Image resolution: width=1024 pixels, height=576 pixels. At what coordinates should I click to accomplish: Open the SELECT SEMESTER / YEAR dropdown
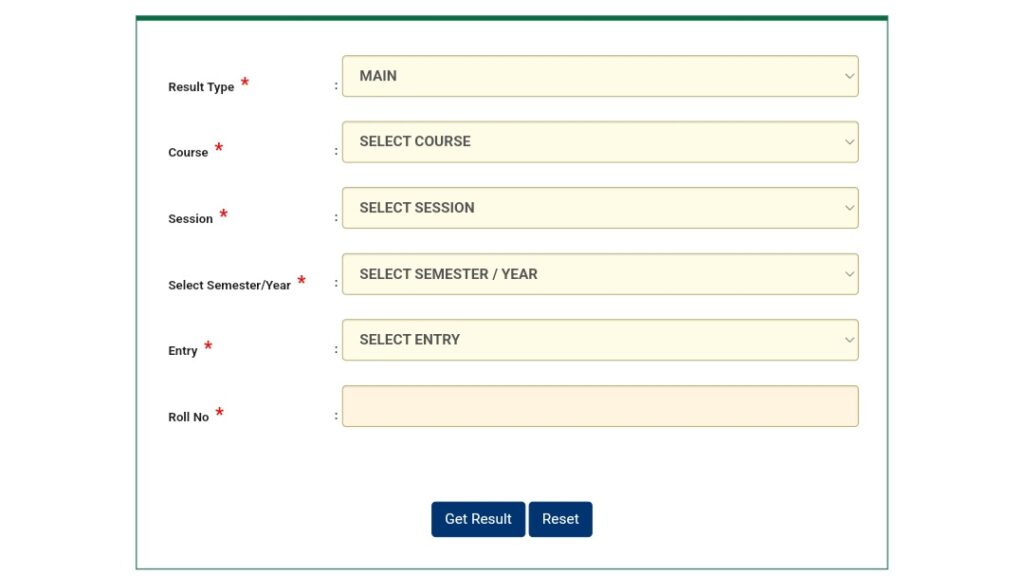click(x=600, y=274)
